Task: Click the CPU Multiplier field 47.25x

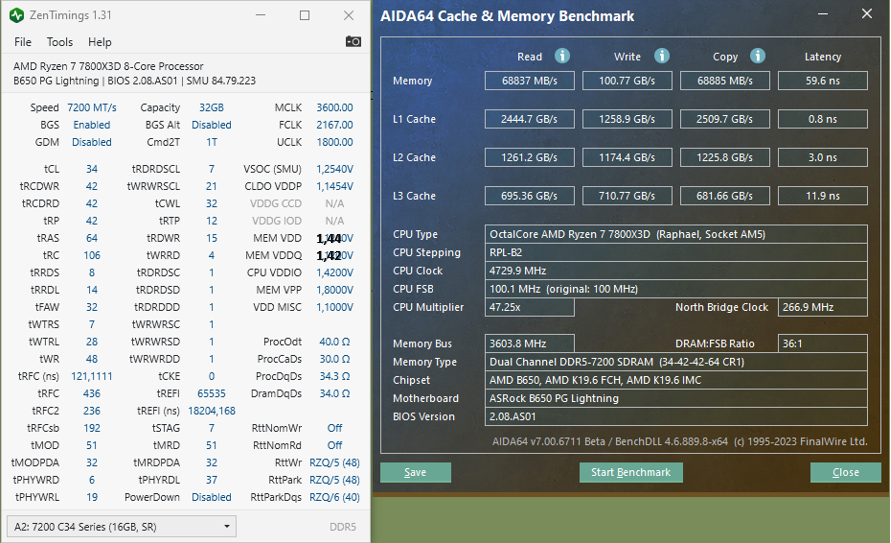Action: click(530, 307)
